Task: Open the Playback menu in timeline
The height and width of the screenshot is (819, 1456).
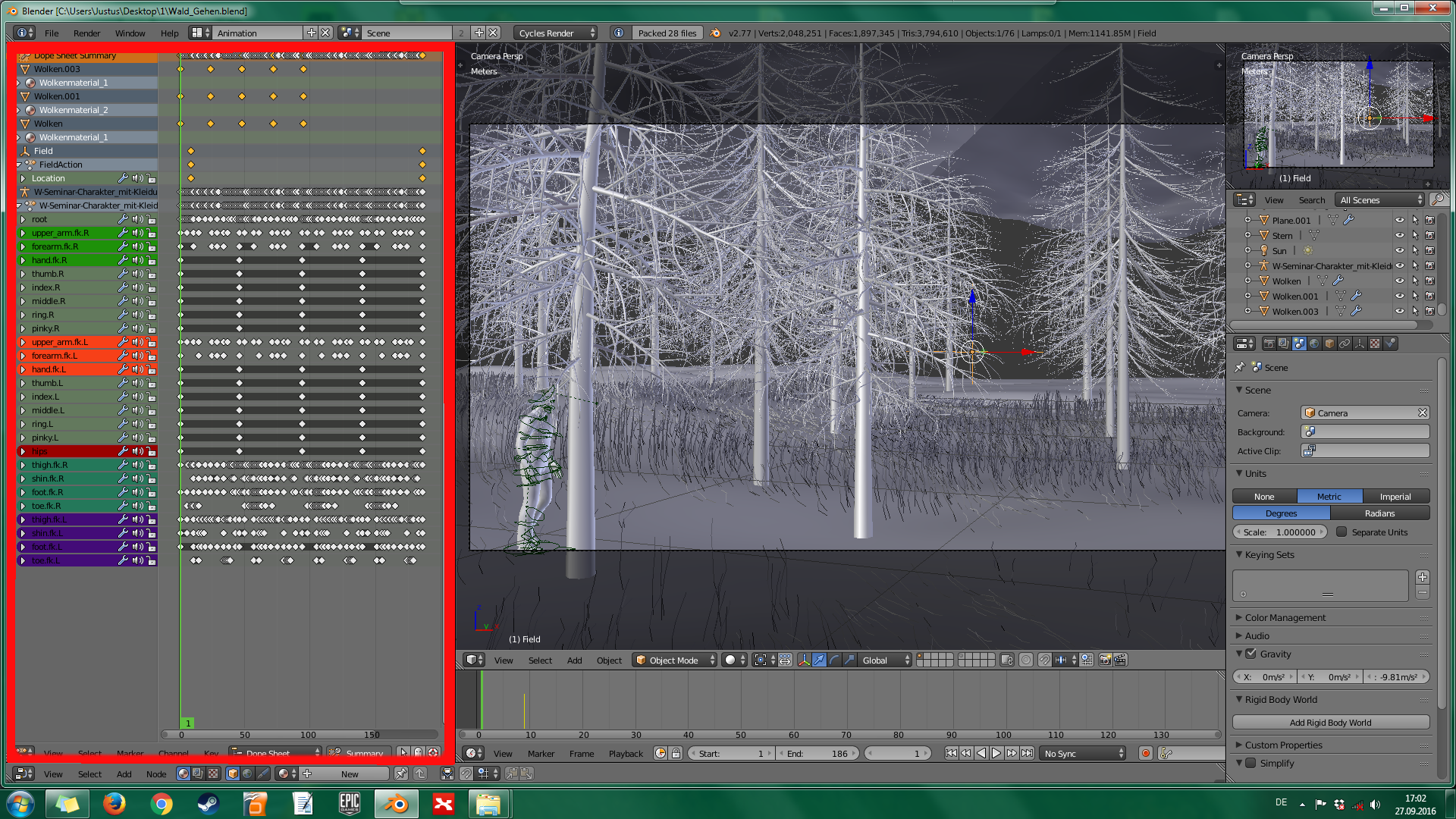Action: point(626,753)
